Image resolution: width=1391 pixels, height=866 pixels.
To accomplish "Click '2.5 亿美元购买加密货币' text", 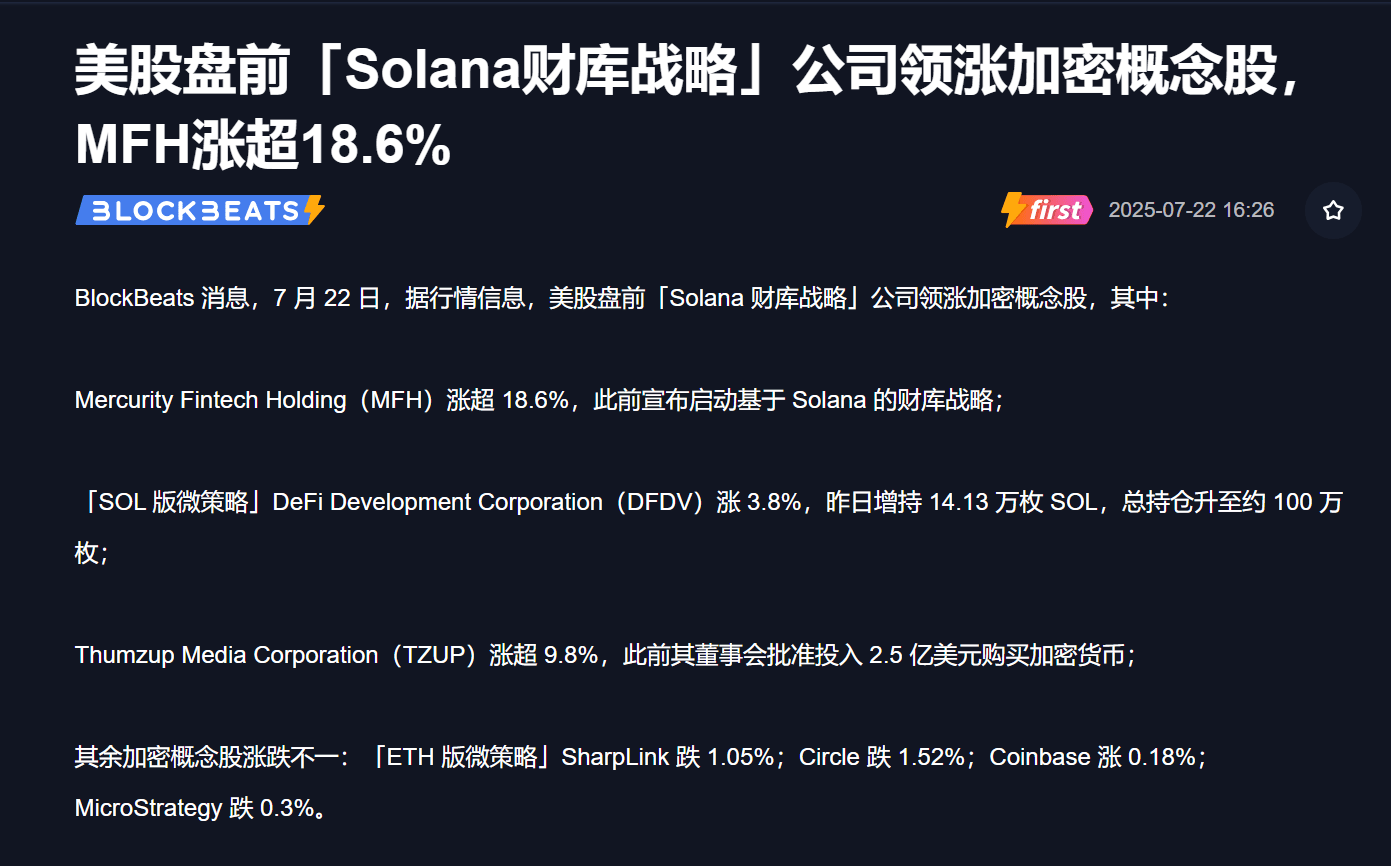I will click(997, 655).
